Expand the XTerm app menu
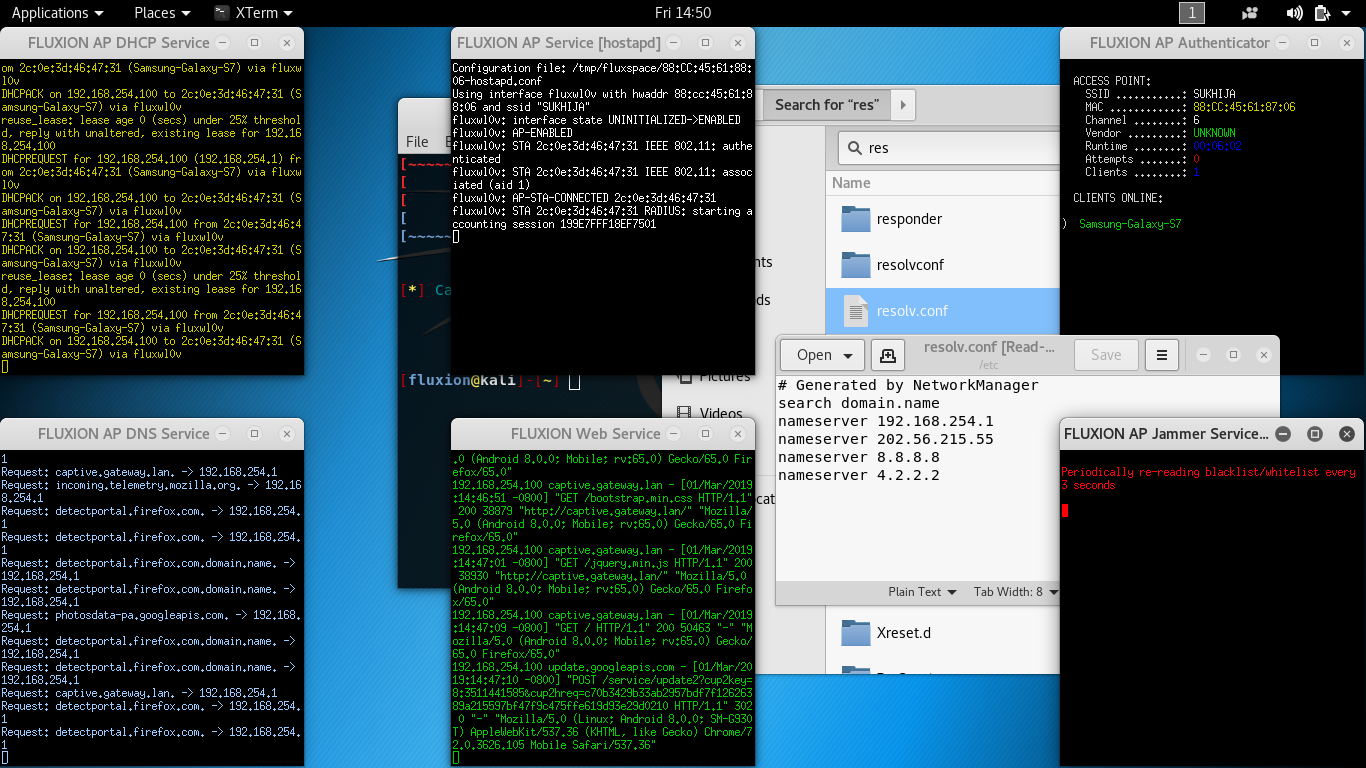 click(x=253, y=13)
